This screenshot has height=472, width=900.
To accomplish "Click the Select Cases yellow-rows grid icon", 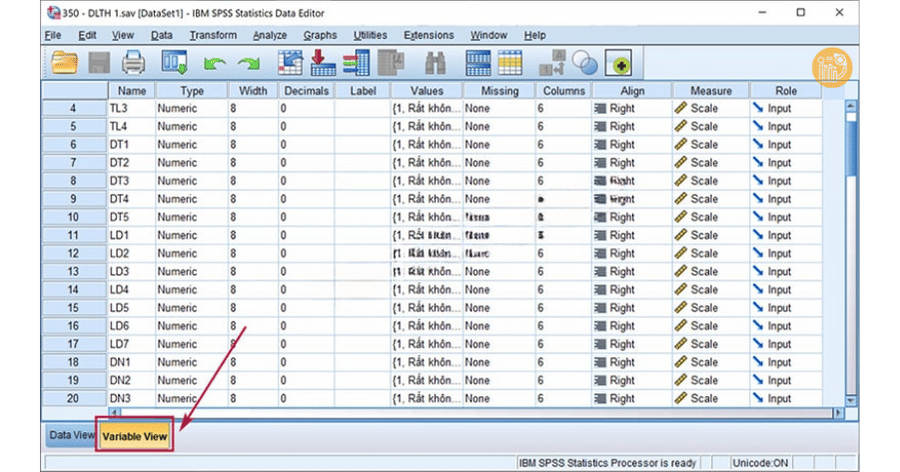I will pyautogui.click(x=510, y=63).
